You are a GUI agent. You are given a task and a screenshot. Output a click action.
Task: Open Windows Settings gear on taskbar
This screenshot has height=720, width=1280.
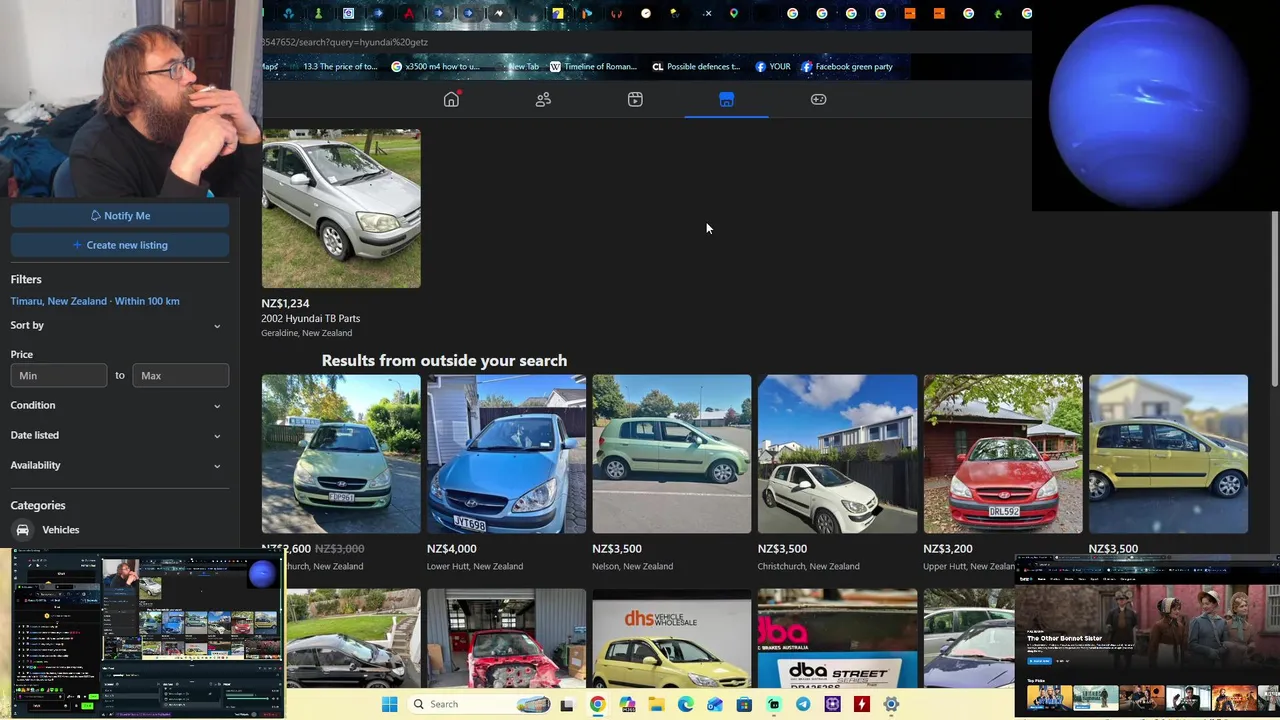(x=891, y=704)
